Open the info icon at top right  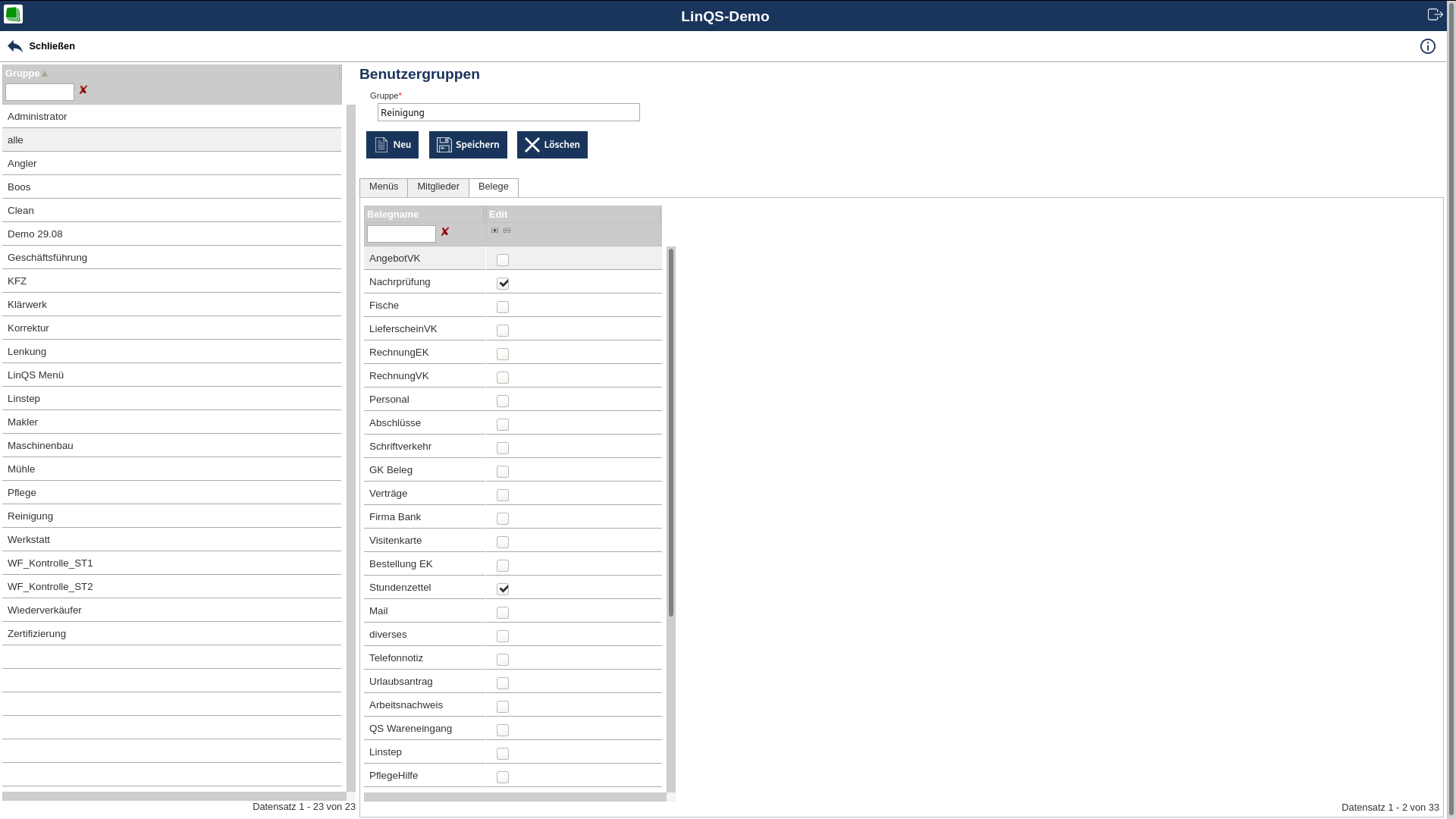click(1427, 46)
